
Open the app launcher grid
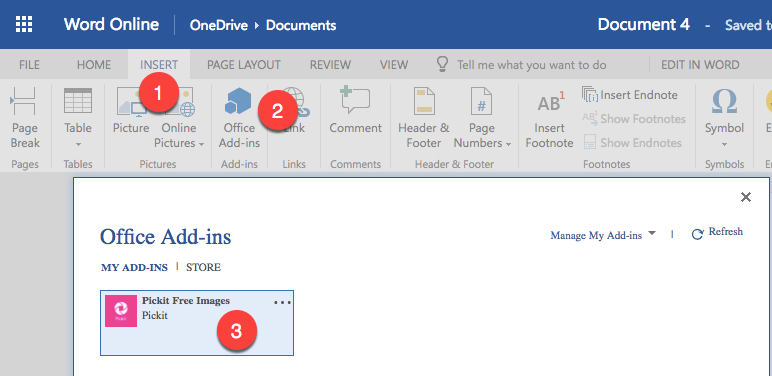(x=24, y=24)
